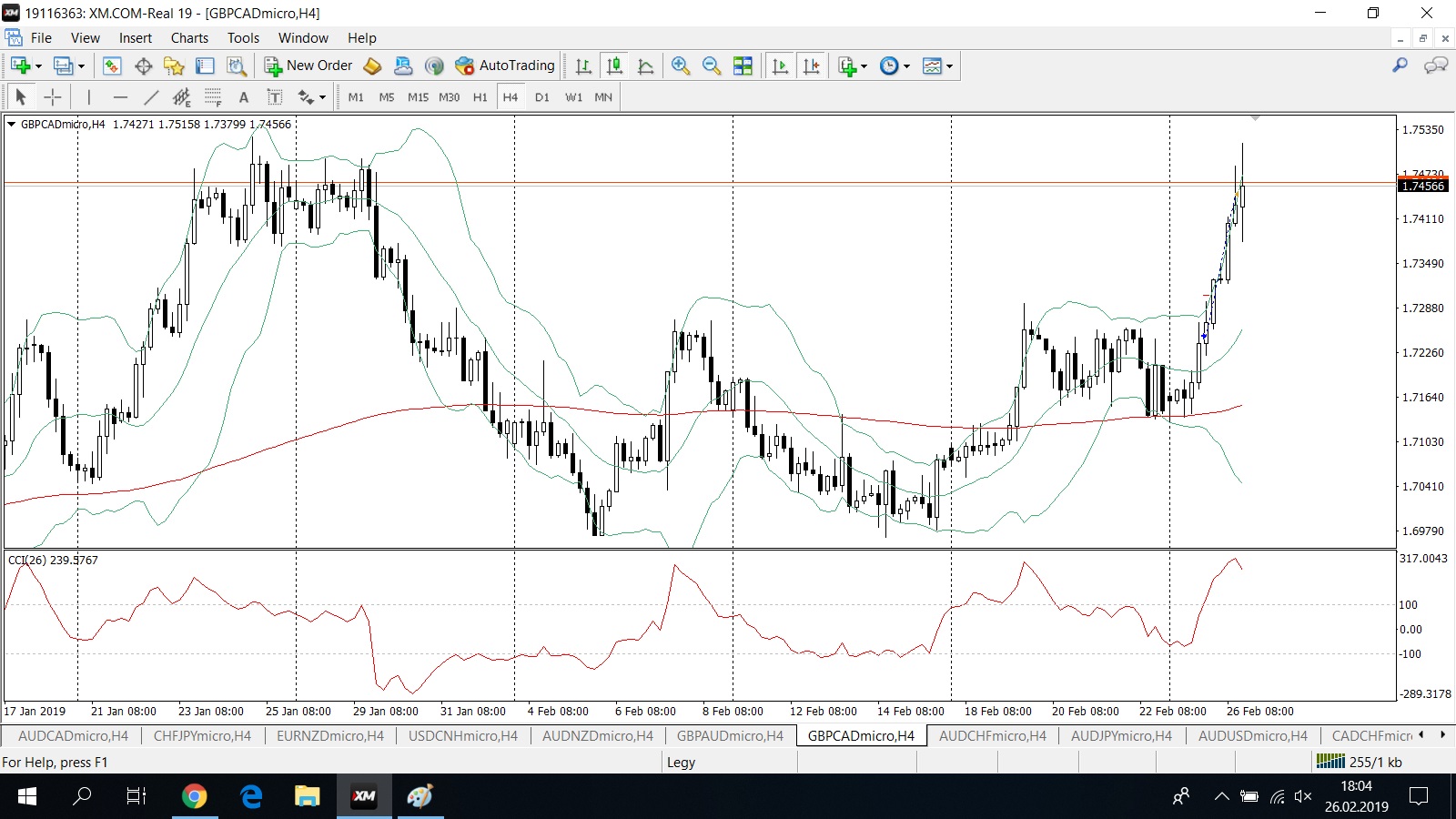The image size is (1456, 819).
Task: Click the Tile Windows icon
Action: click(743, 66)
